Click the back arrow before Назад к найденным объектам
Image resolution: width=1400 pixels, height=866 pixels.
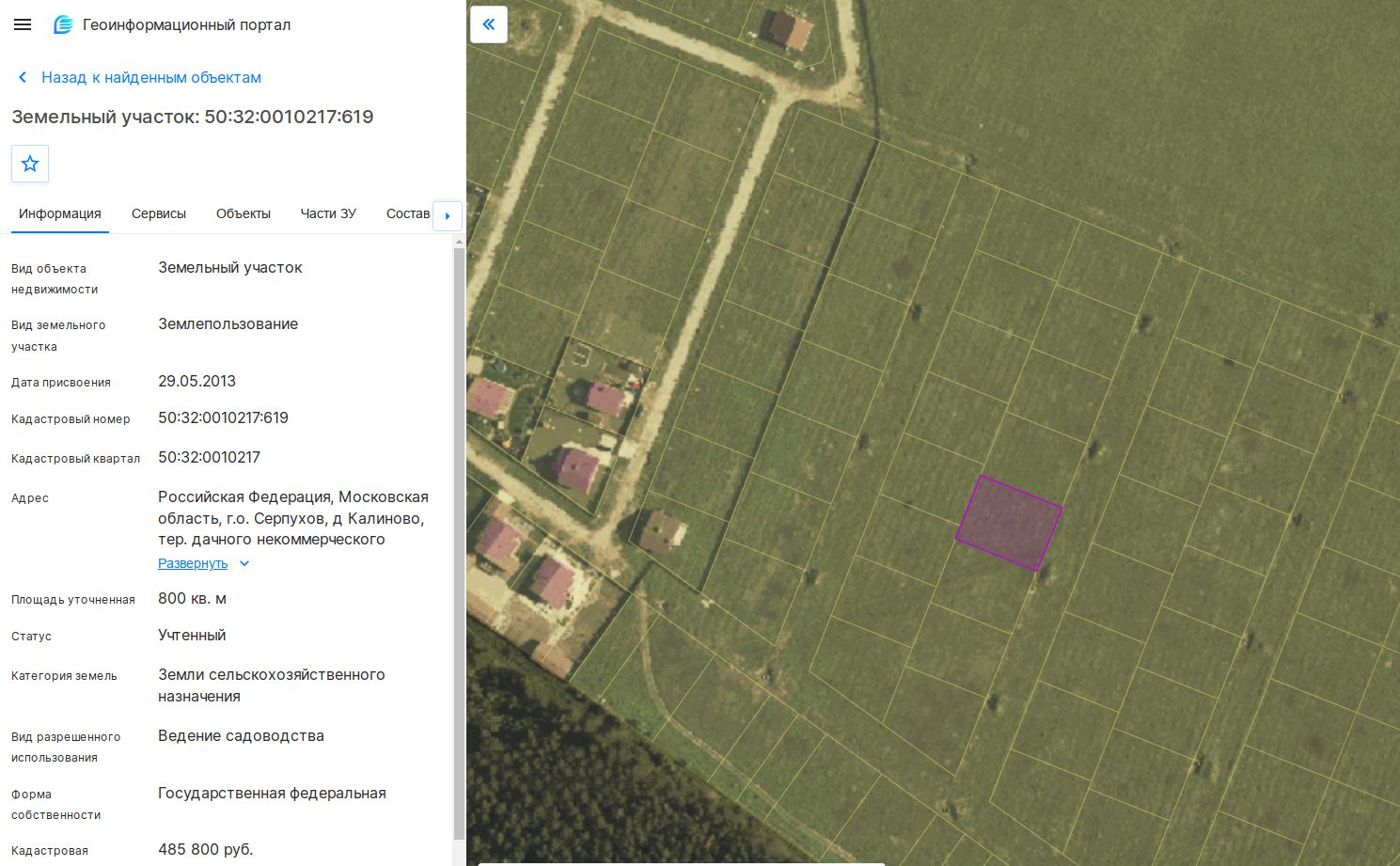pyautogui.click(x=23, y=77)
